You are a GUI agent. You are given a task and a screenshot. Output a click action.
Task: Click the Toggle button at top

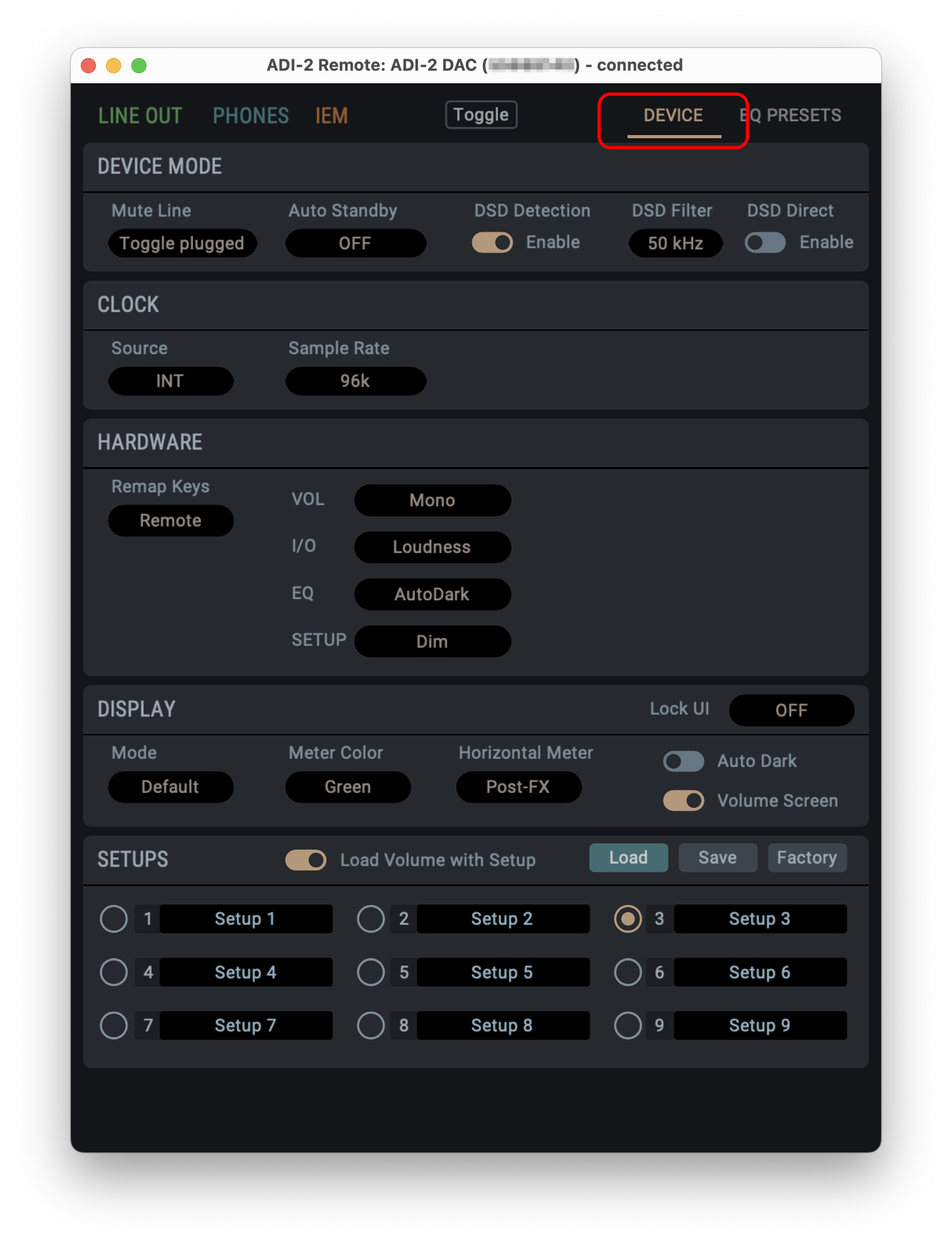(x=481, y=115)
